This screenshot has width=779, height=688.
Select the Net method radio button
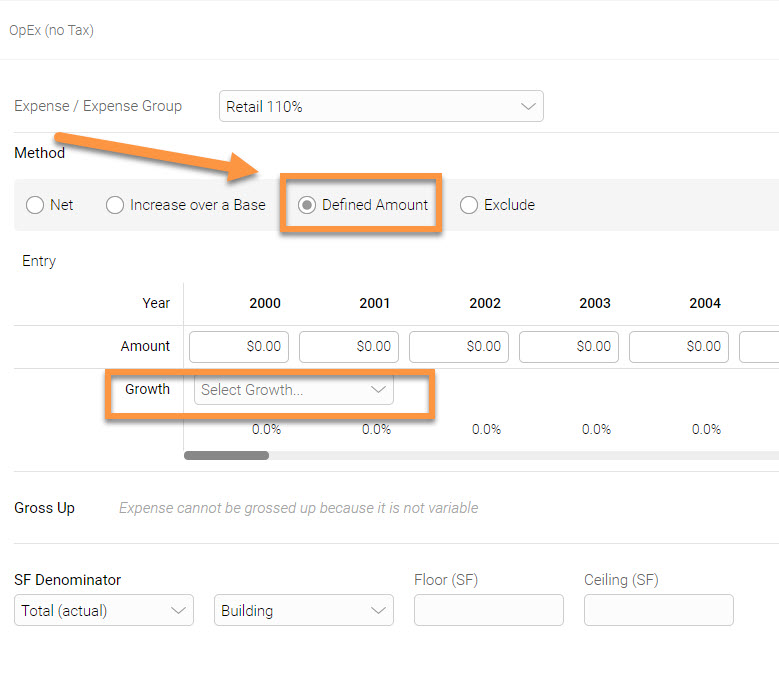35,205
